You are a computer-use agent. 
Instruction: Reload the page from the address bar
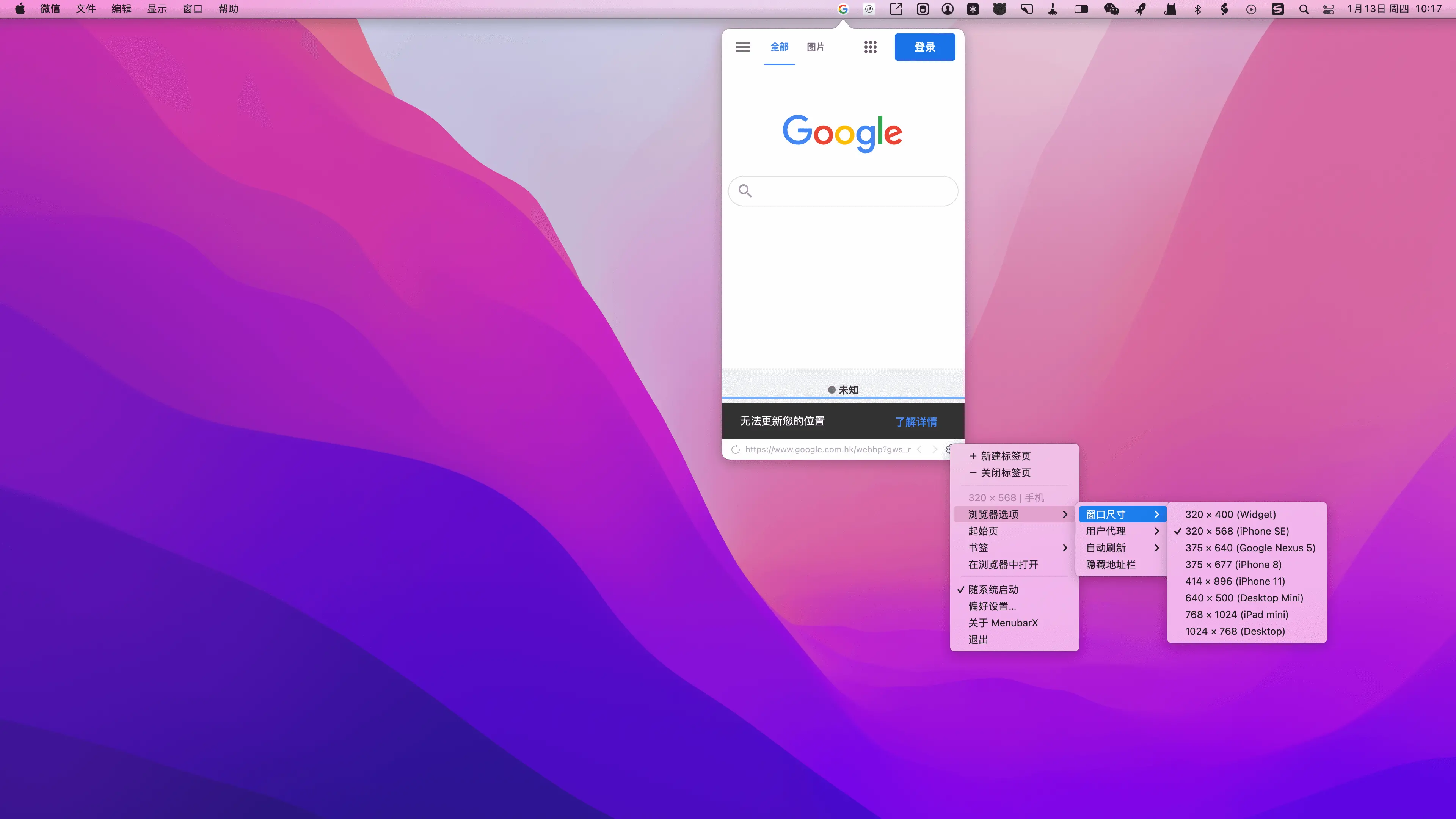(x=735, y=449)
